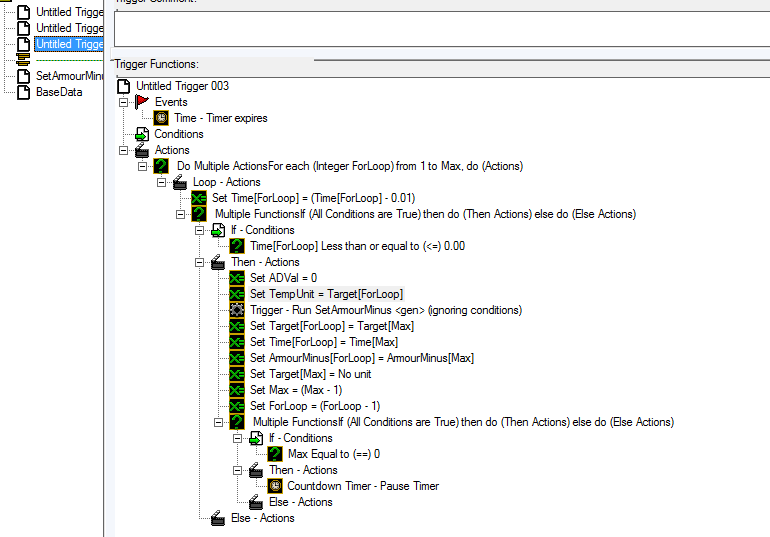
Task: Click the set-variable icon for Set Target[ForLoop] = Target[Max]
Action: tap(237, 326)
